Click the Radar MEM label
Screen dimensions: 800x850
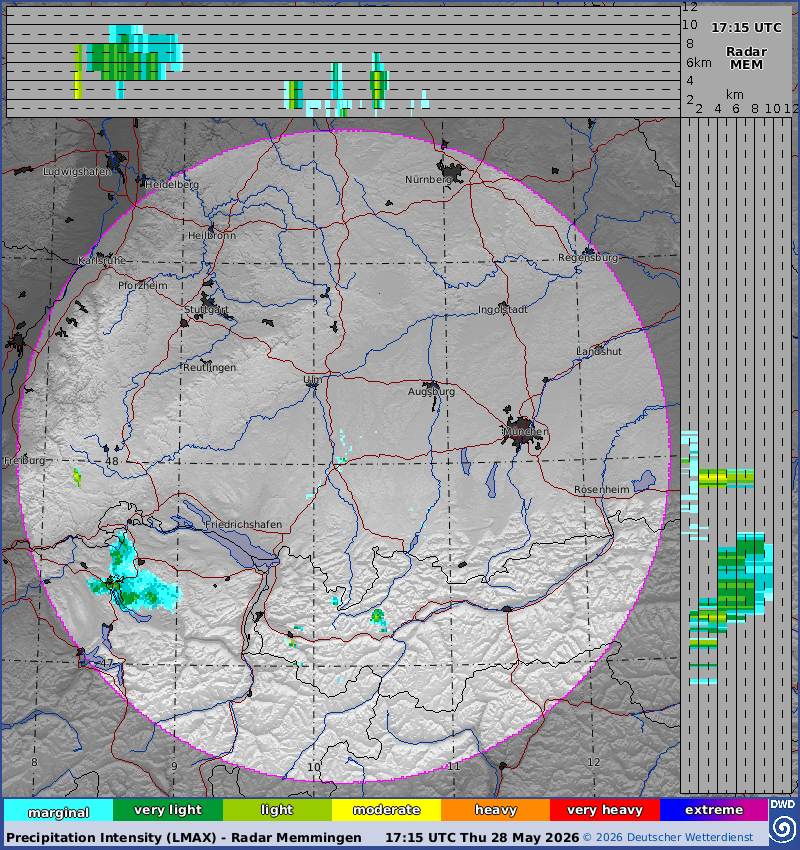pos(746,58)
